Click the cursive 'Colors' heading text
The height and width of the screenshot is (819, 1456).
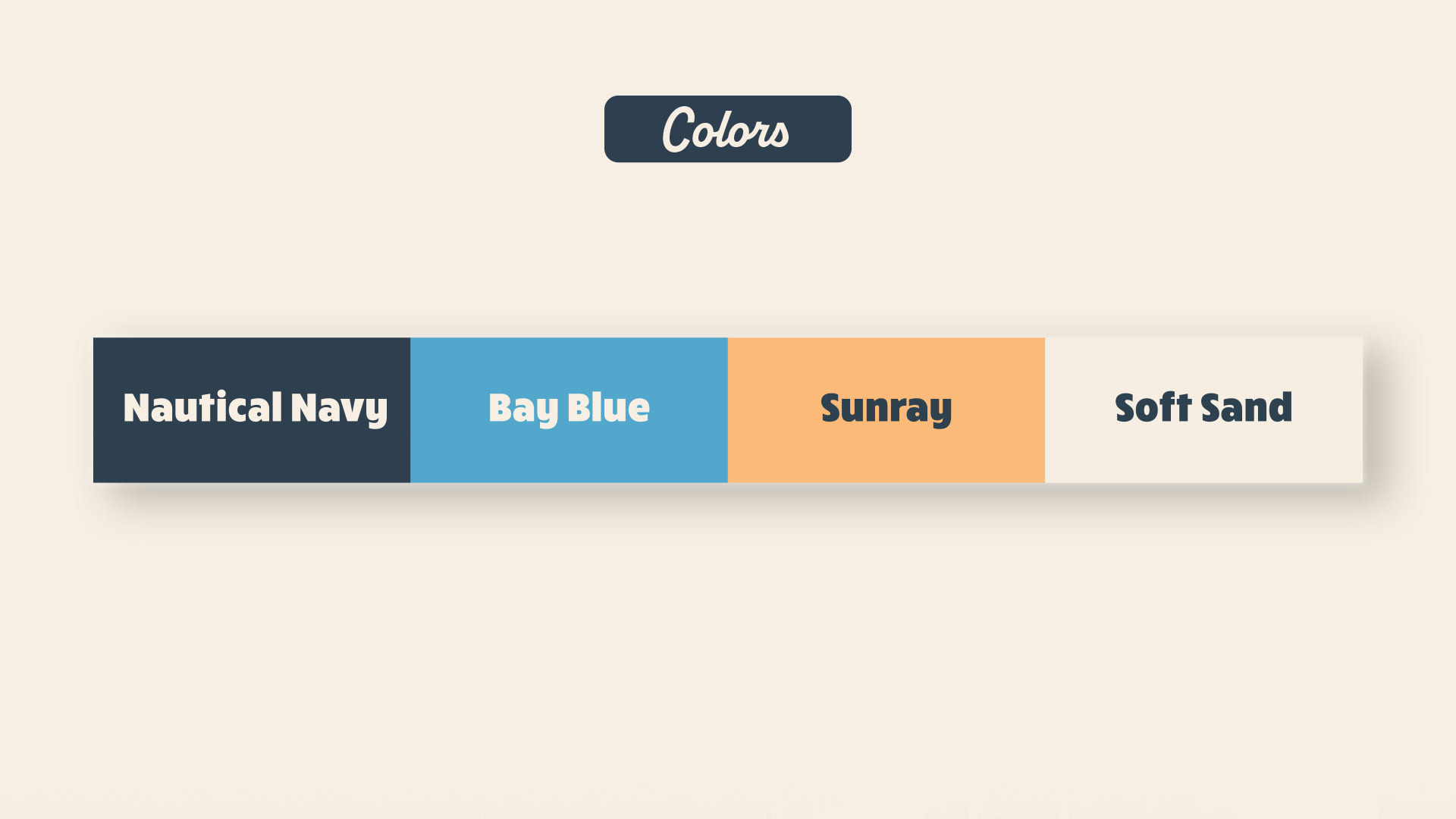click(x=726, y=129)
